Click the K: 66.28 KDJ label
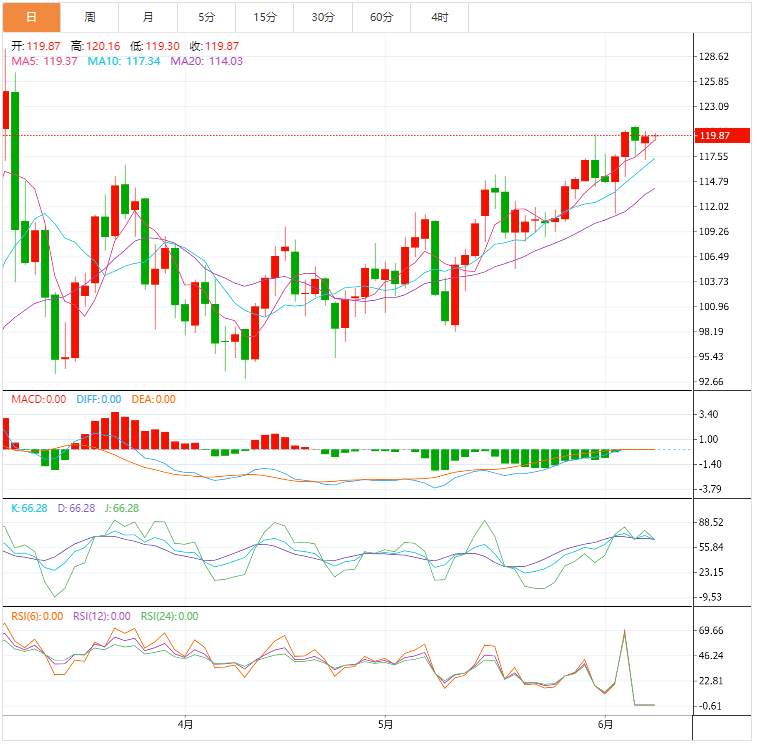The image size is (758, 745). click(x=29, y=508)
